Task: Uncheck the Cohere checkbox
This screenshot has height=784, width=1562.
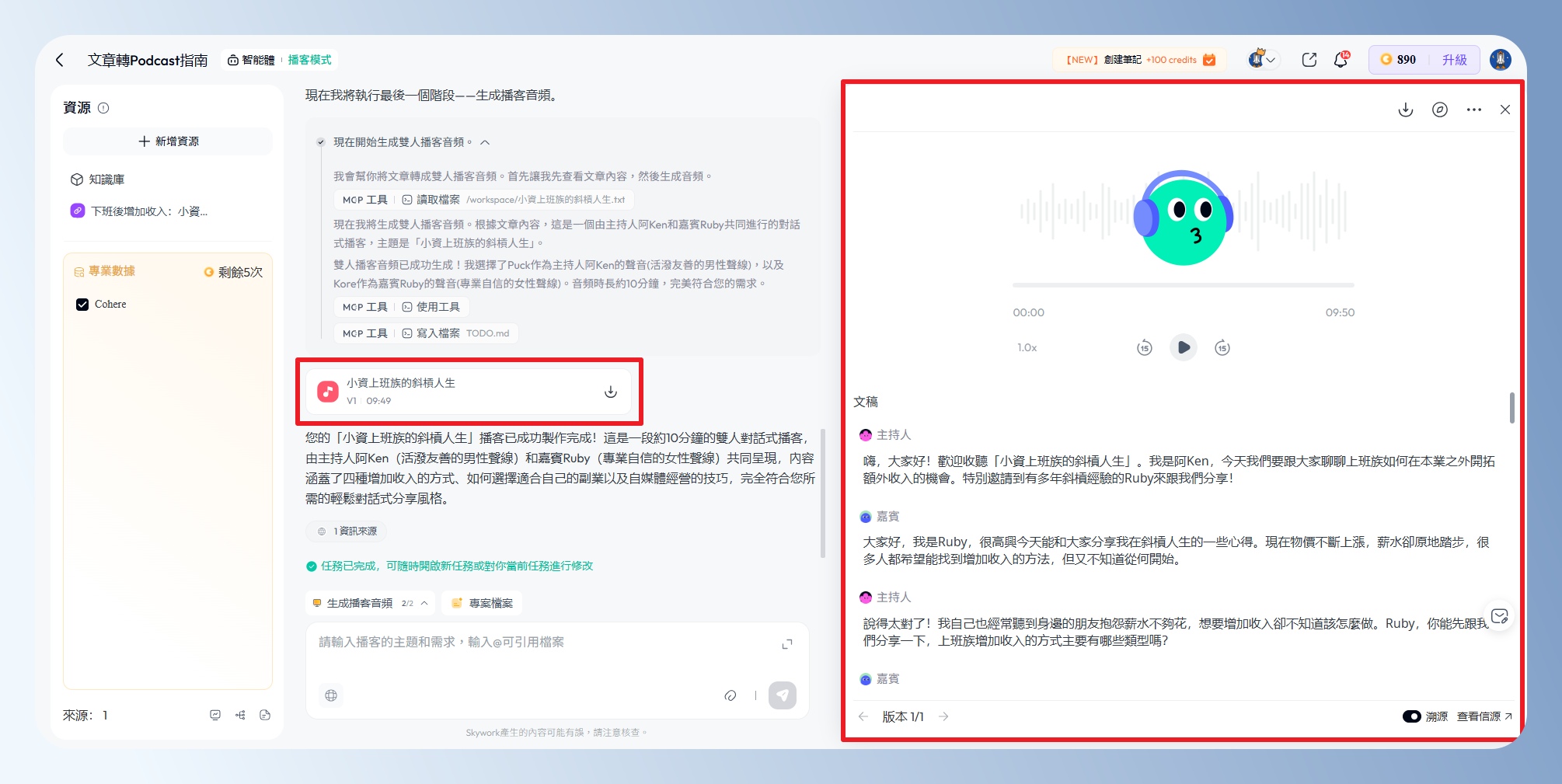Action: click(82, 305)
